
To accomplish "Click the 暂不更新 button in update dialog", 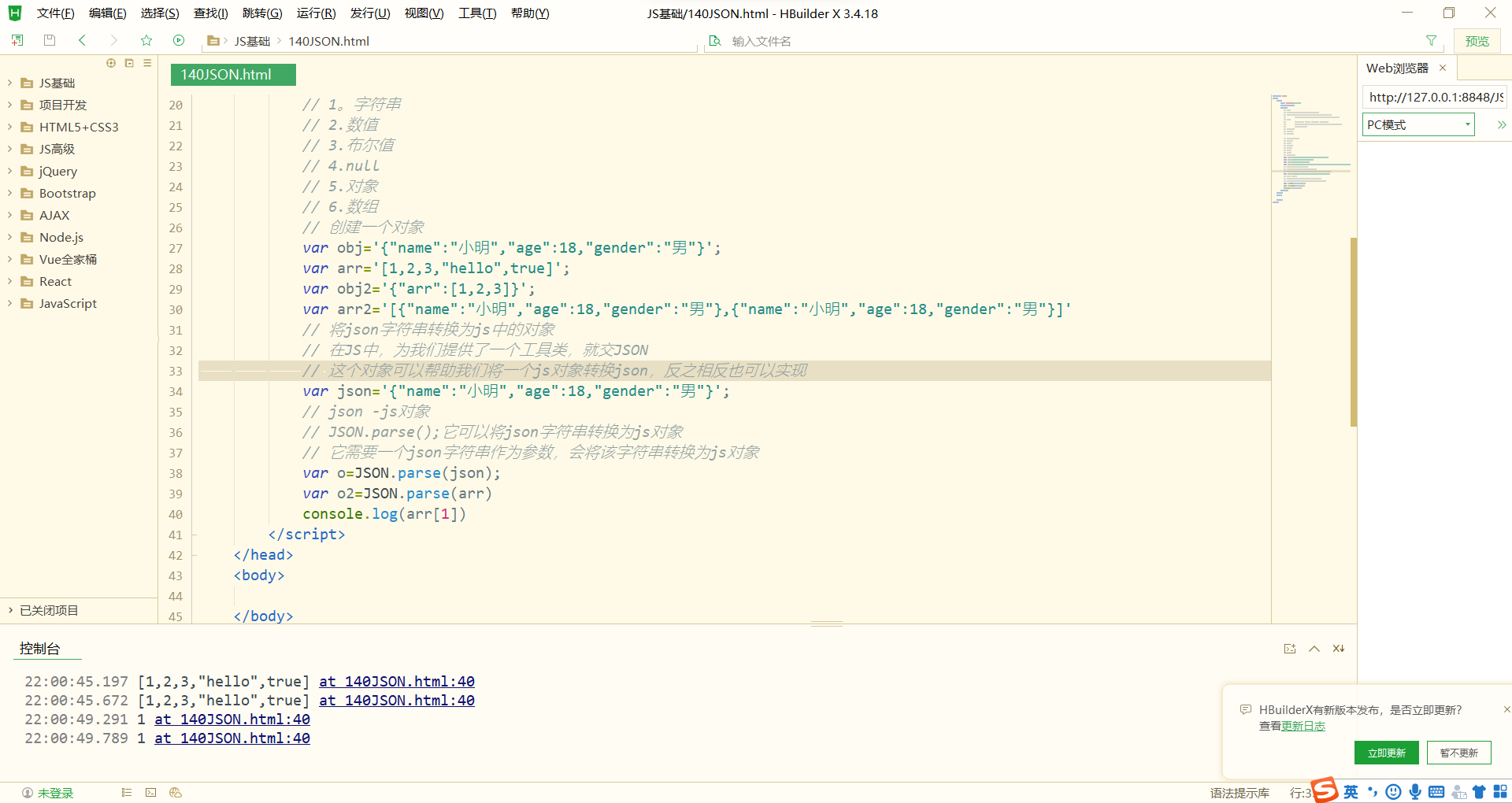I will (1458, 753).
